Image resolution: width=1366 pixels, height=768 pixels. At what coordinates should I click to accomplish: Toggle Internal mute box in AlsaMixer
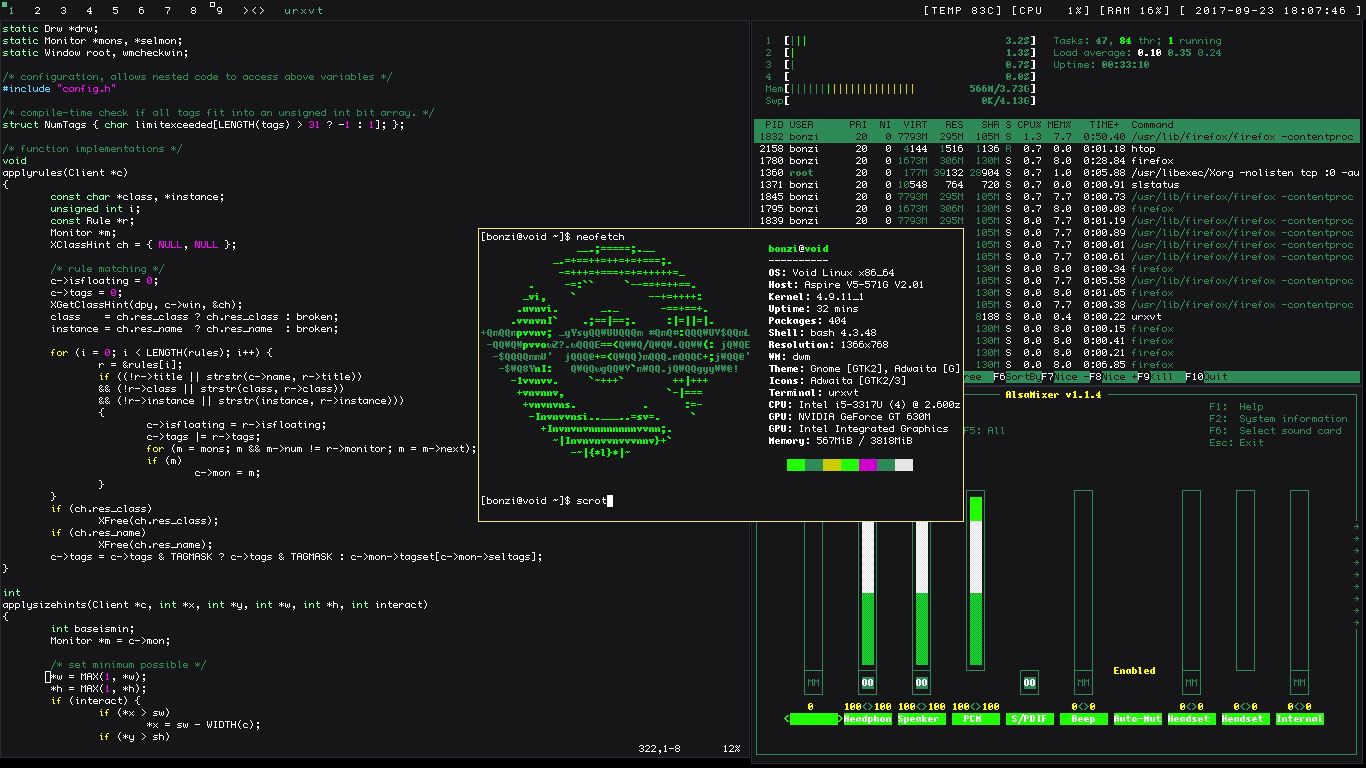[1299, 683]
